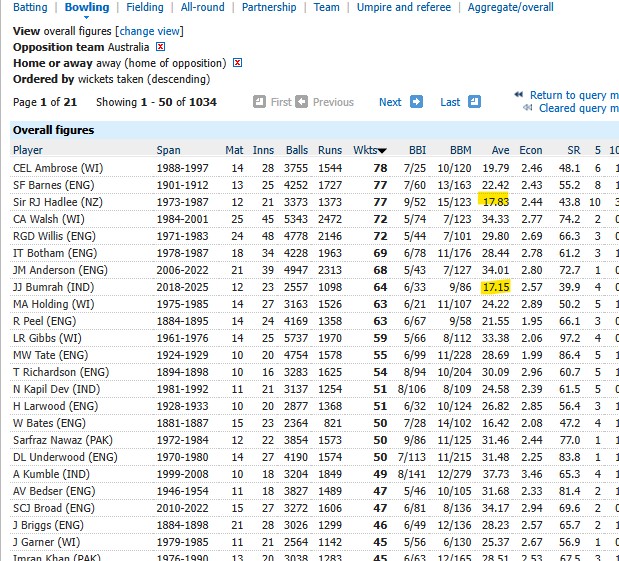Click the highlighted 17.83 average for Hadlee

point(496,202)
